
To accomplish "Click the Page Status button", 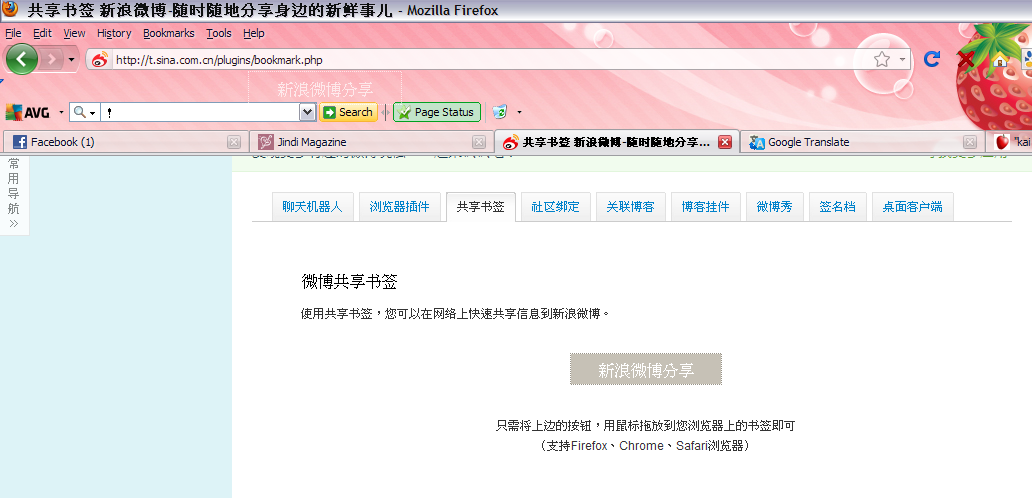I will click(437, 112).
